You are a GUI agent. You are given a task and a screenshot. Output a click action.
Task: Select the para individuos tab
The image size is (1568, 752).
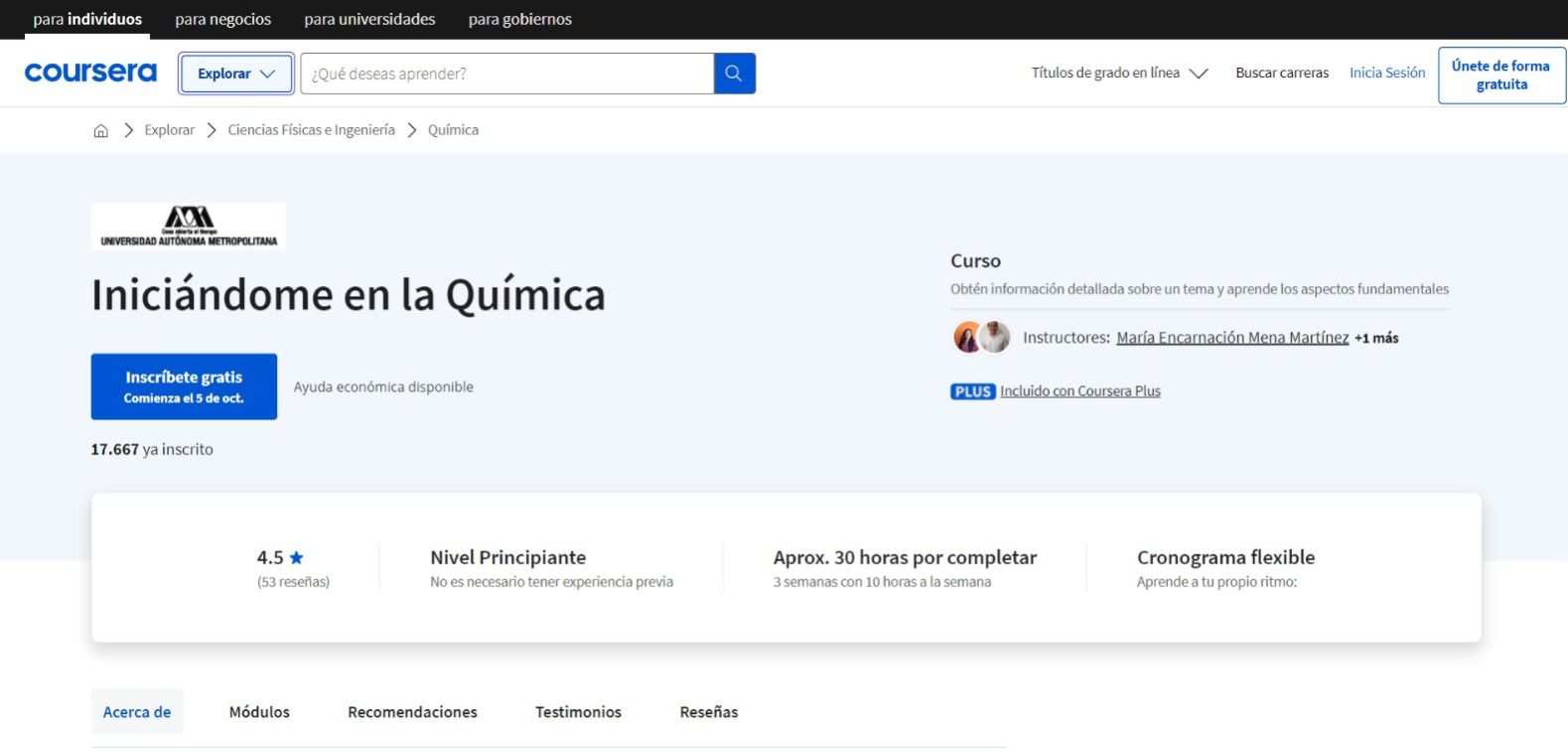click(87, 19)
